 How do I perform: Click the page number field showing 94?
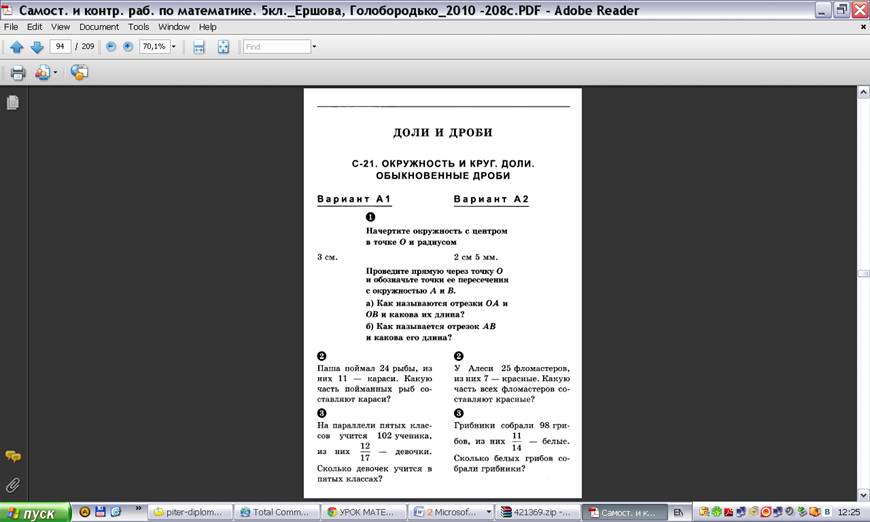click(x=60, y=47)
